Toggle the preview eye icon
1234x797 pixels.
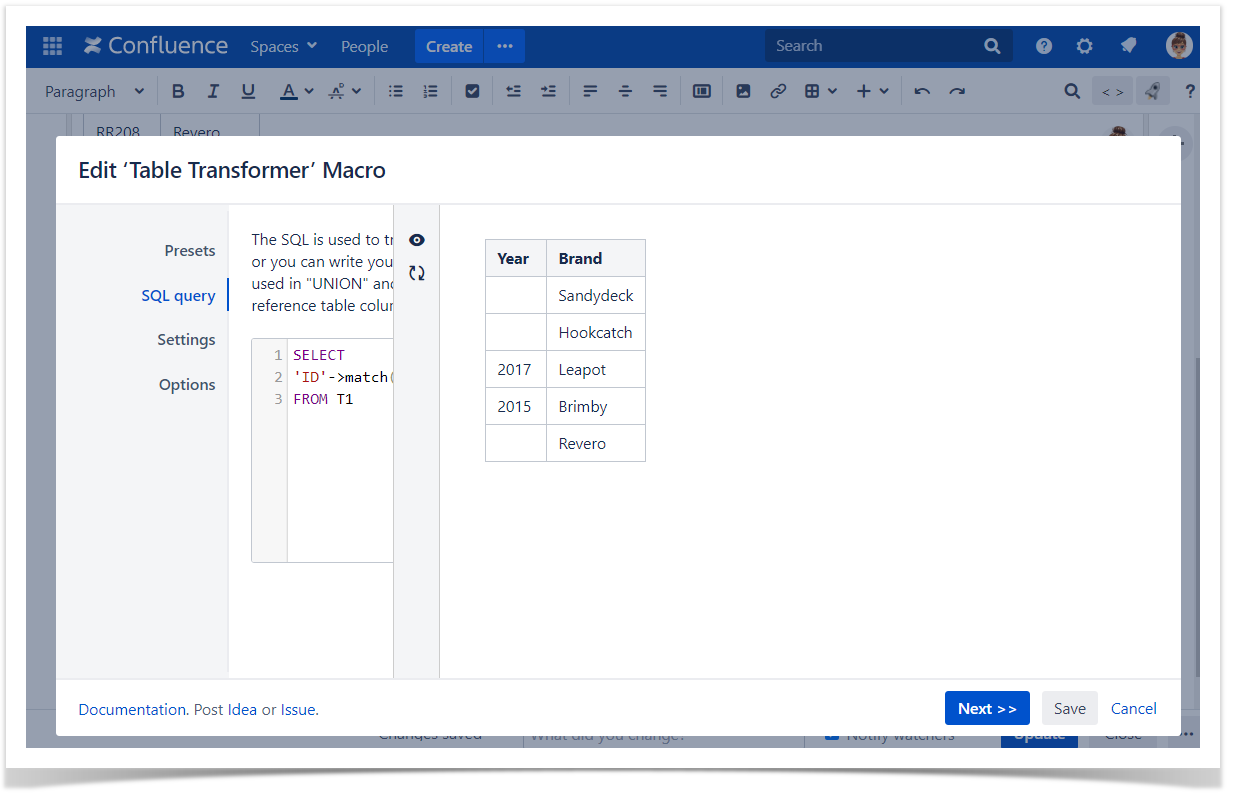[417, 240]
